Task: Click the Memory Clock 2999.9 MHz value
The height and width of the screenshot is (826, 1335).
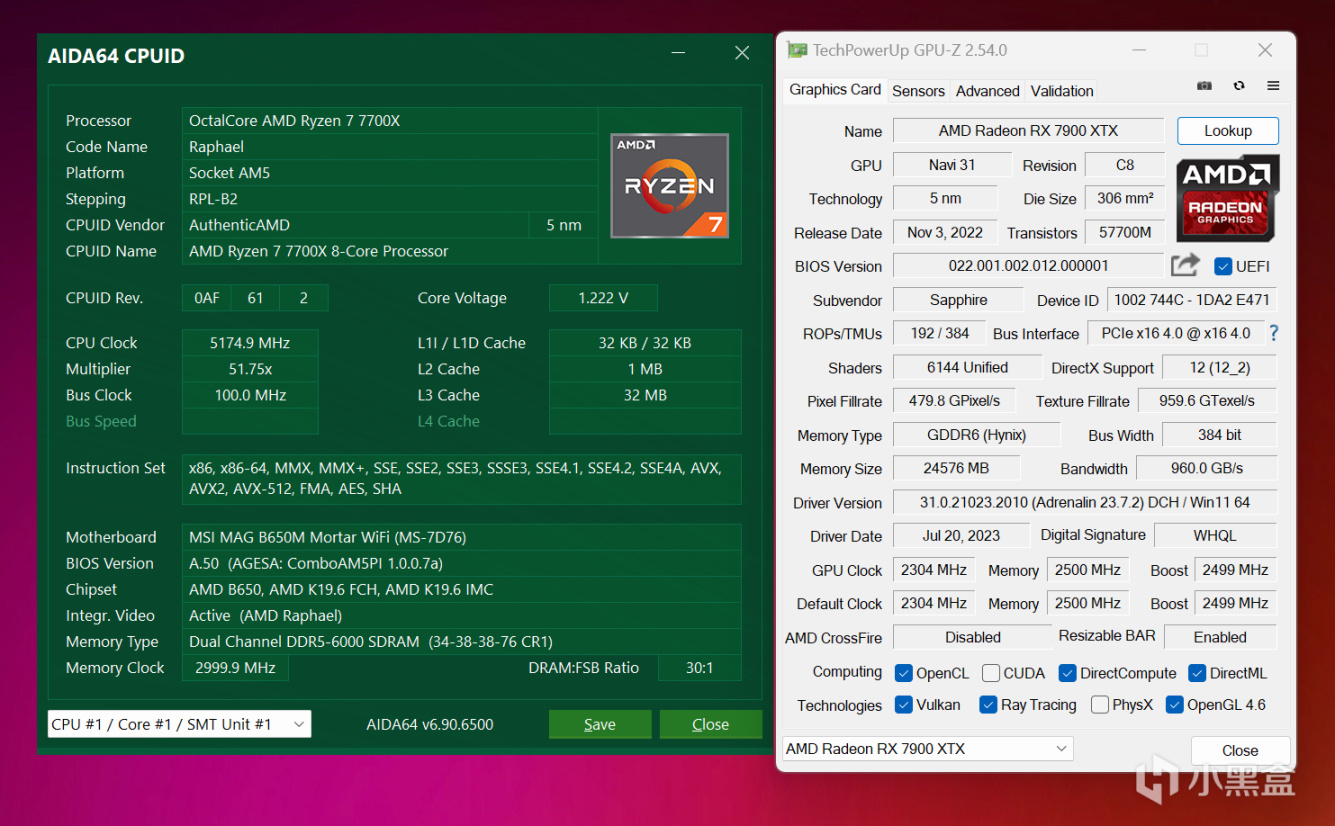Action: 235,668
